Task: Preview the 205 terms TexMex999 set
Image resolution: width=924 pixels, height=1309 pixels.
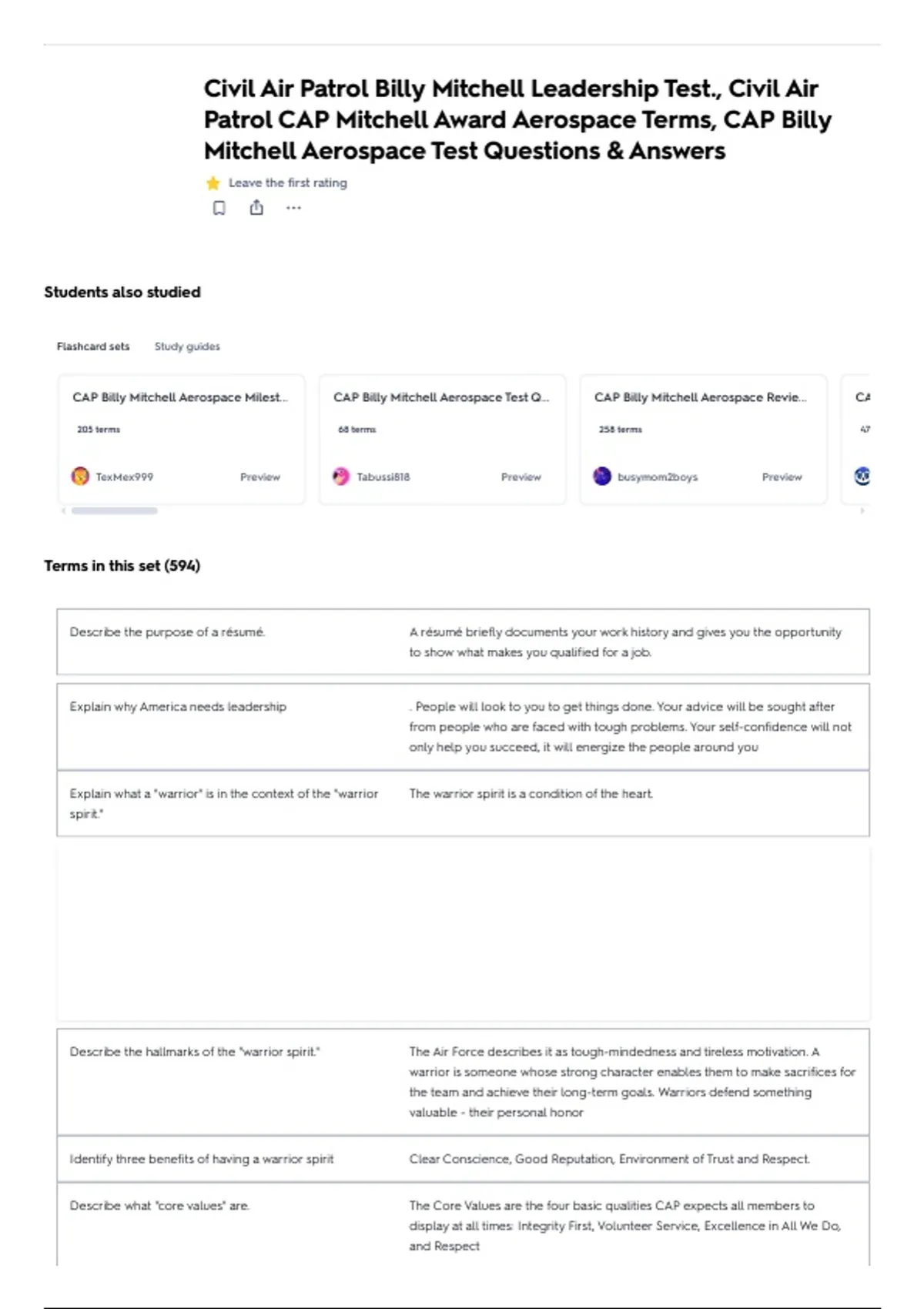Action: tap(260, 477)
